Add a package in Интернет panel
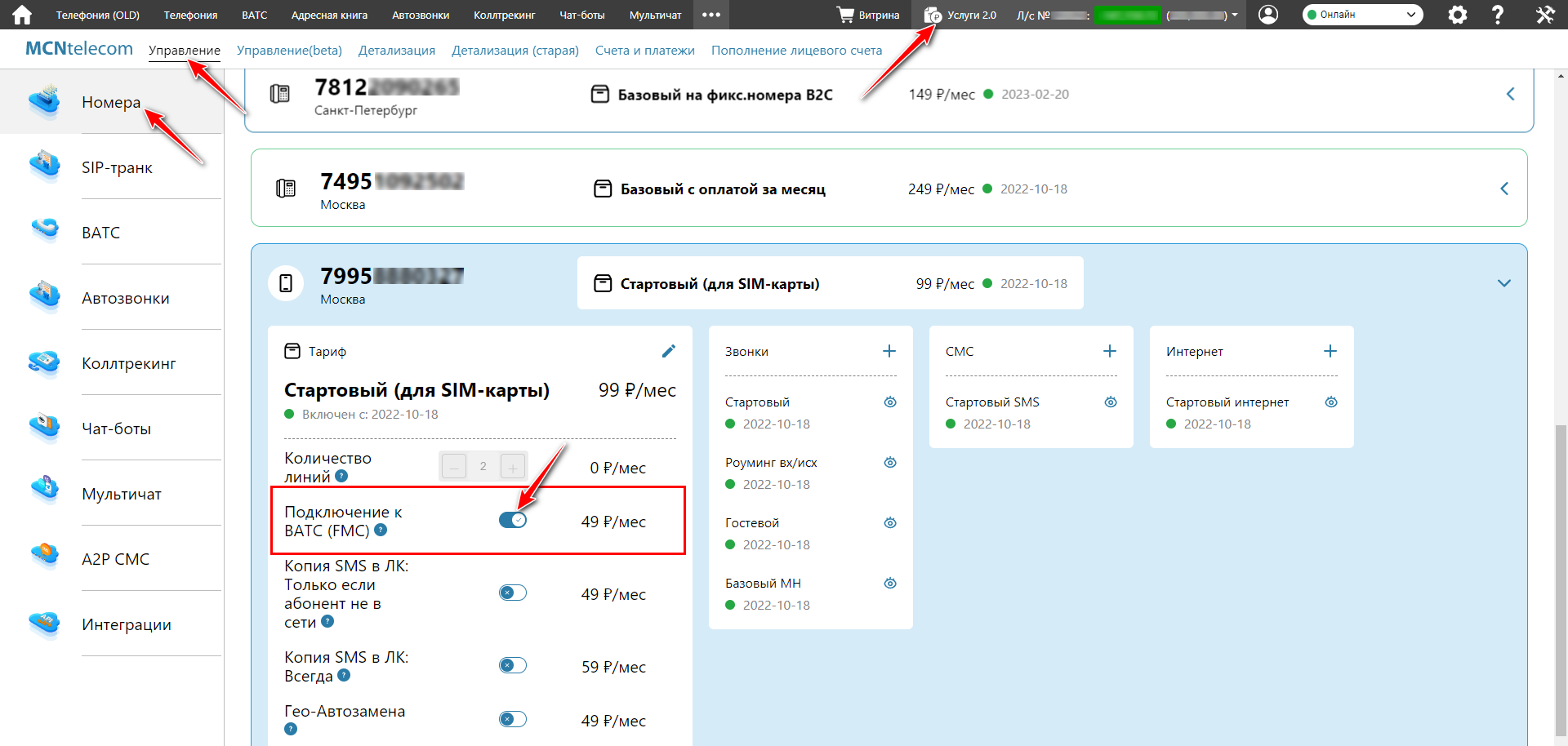The image size is (1568, 746). [1330, 351]
